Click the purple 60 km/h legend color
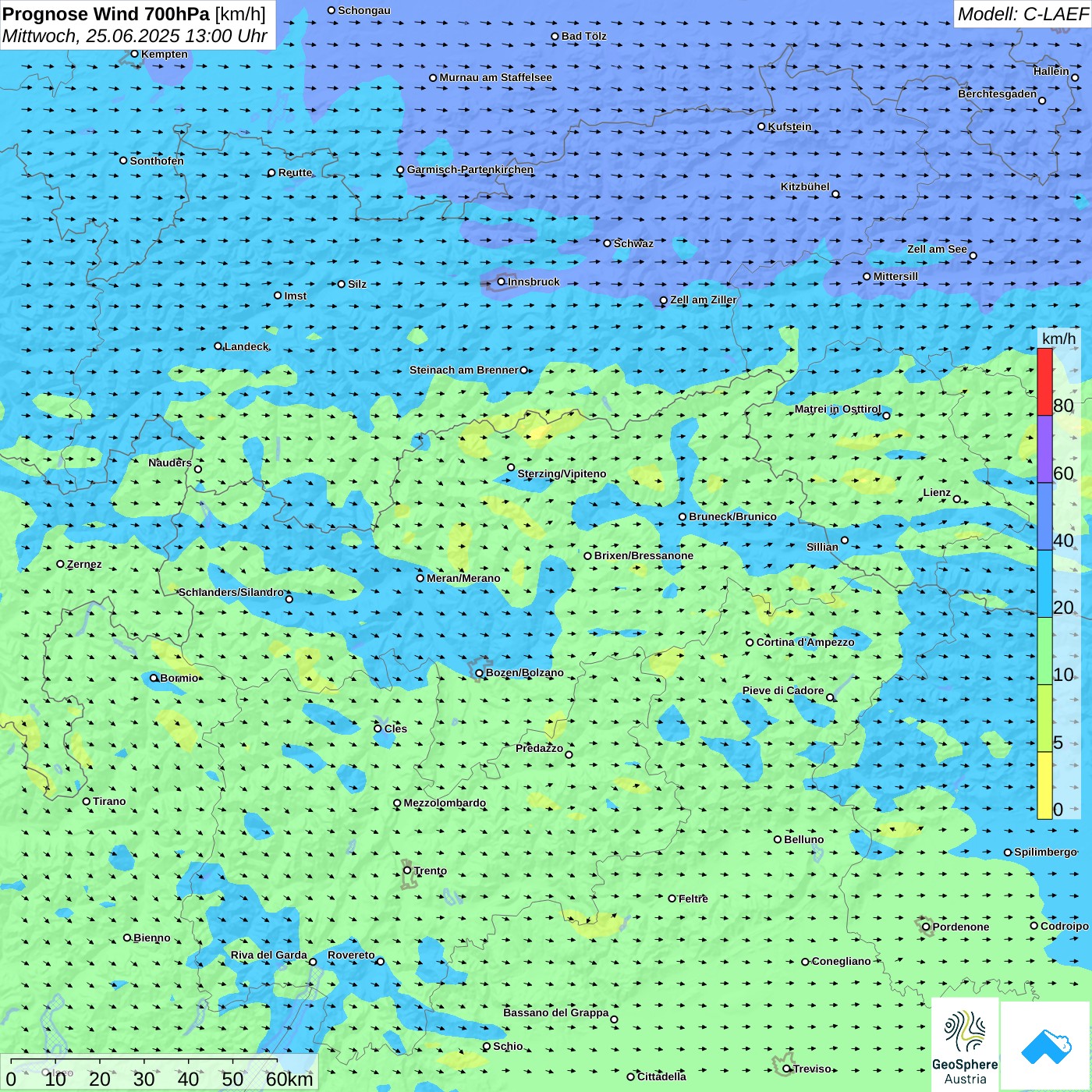1092x1092 pixels. tap(1044, 449)
